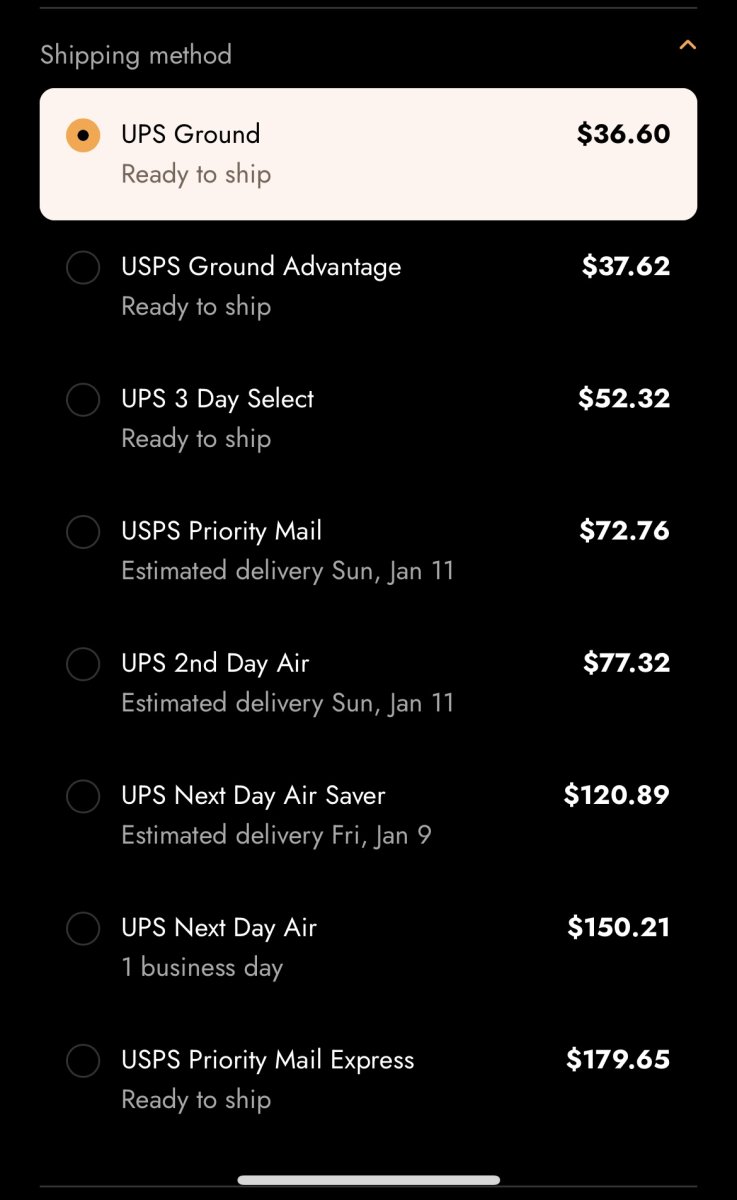Image resolution: width=737 pixels, height=1200 pixels.
Task: Select UPS 2nd Day Air radio button
Action: click(x=83, y=664)
